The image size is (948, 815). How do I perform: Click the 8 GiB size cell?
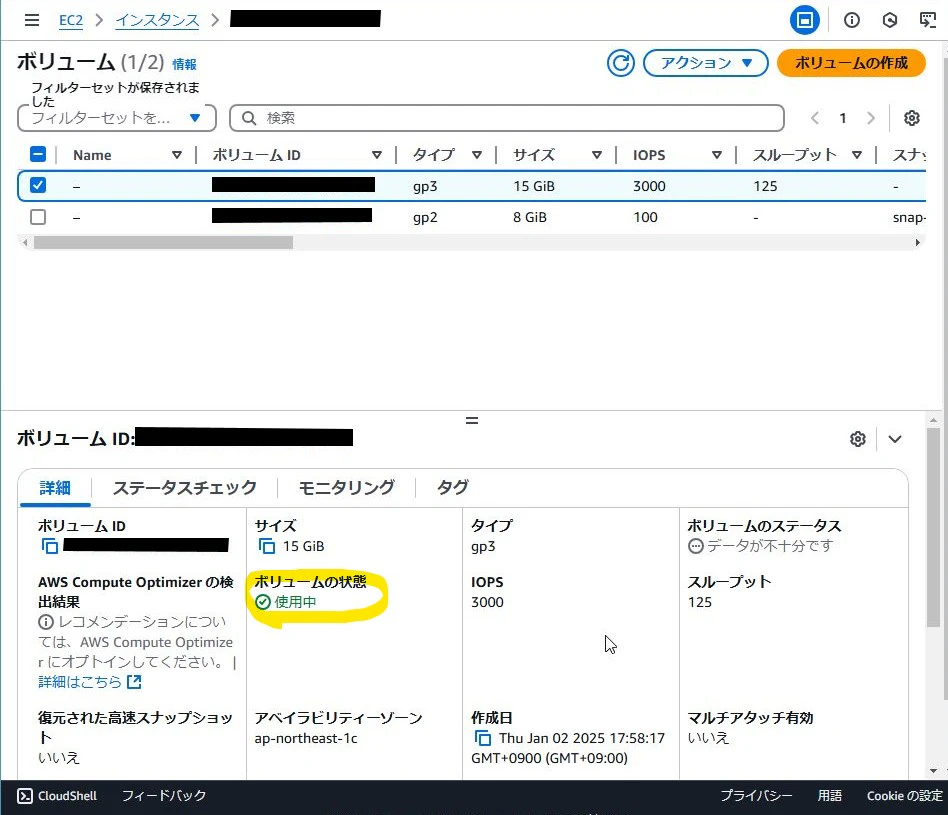[x=530, y=217]
